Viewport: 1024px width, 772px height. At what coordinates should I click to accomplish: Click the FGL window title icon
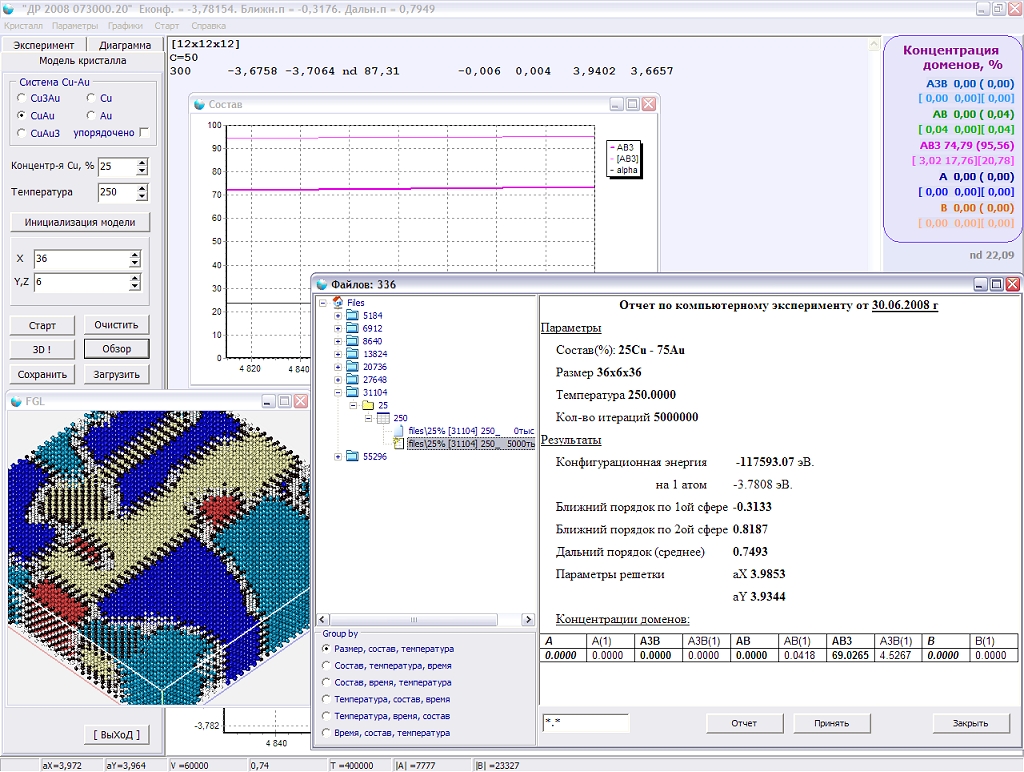[x=16, y=401]
